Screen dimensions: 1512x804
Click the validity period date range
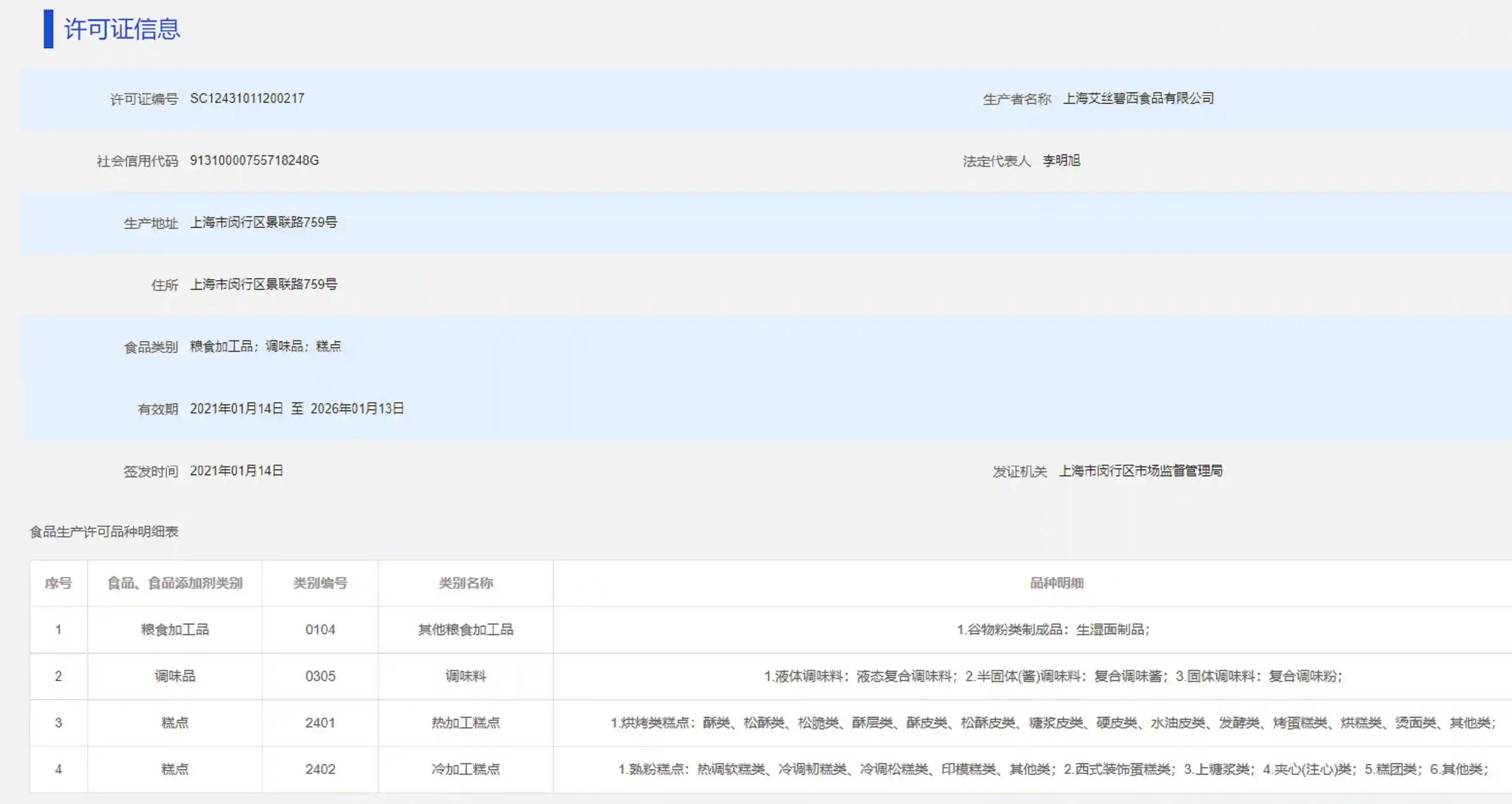point(296,408)
